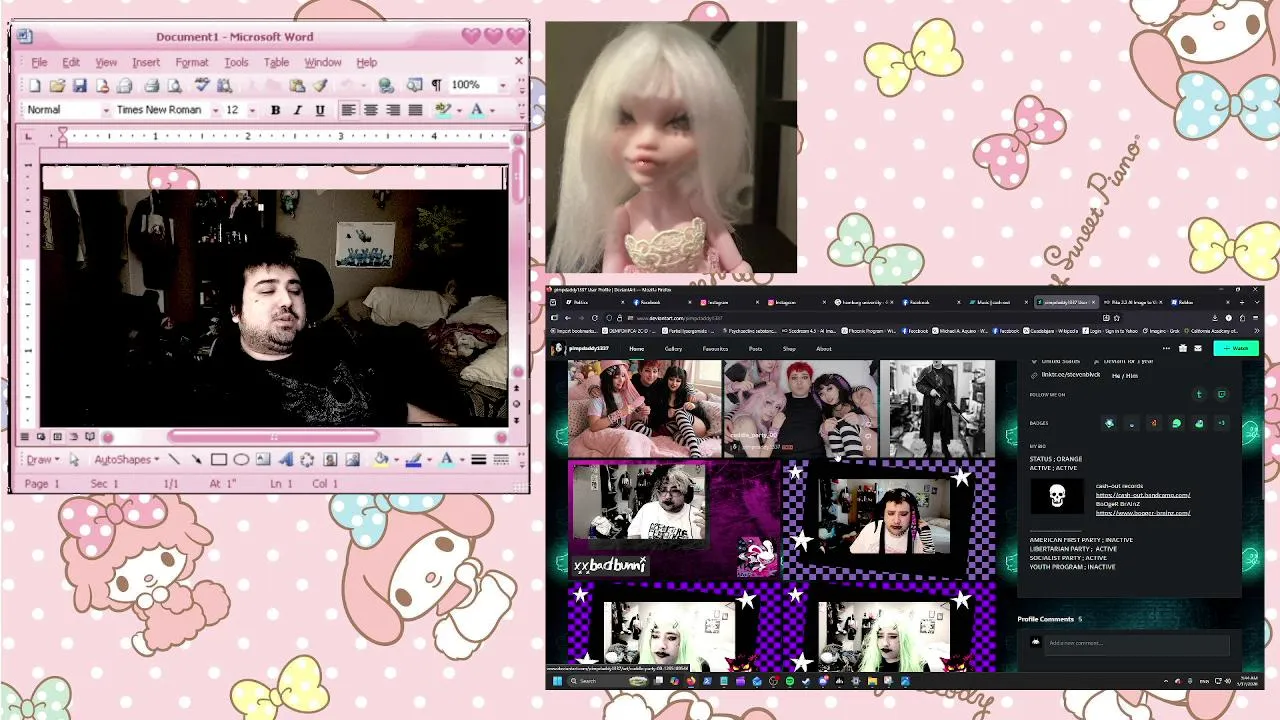Click the Insert Picture icon in Drawing toolbar
Screen dimensions: 1280x720
(352, 460)
